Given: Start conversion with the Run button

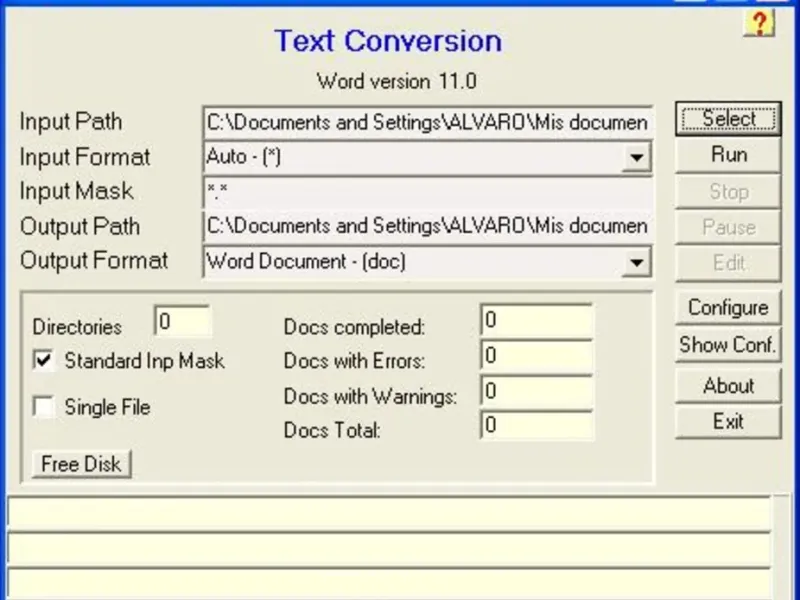Looking at the screenshot, I should click(728, 155).
